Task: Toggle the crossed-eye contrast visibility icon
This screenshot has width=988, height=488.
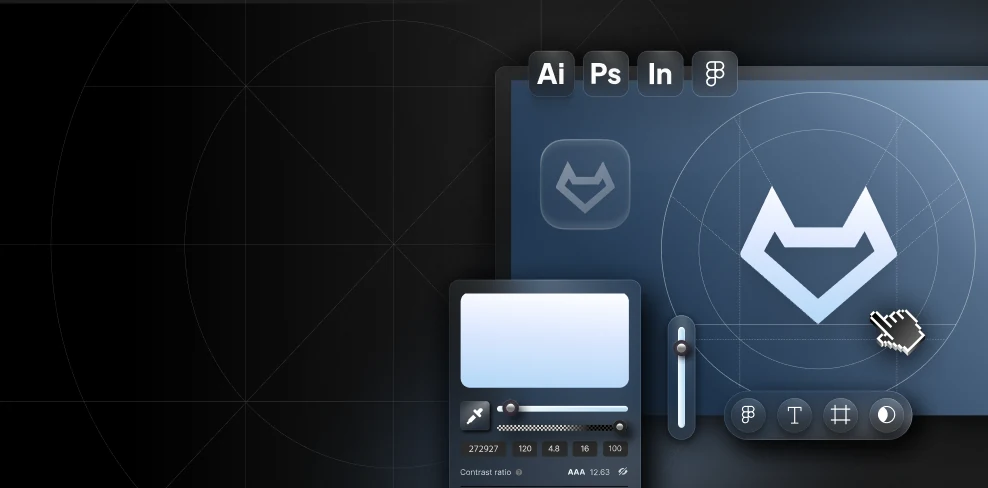Action: click(x=623, y=472)
